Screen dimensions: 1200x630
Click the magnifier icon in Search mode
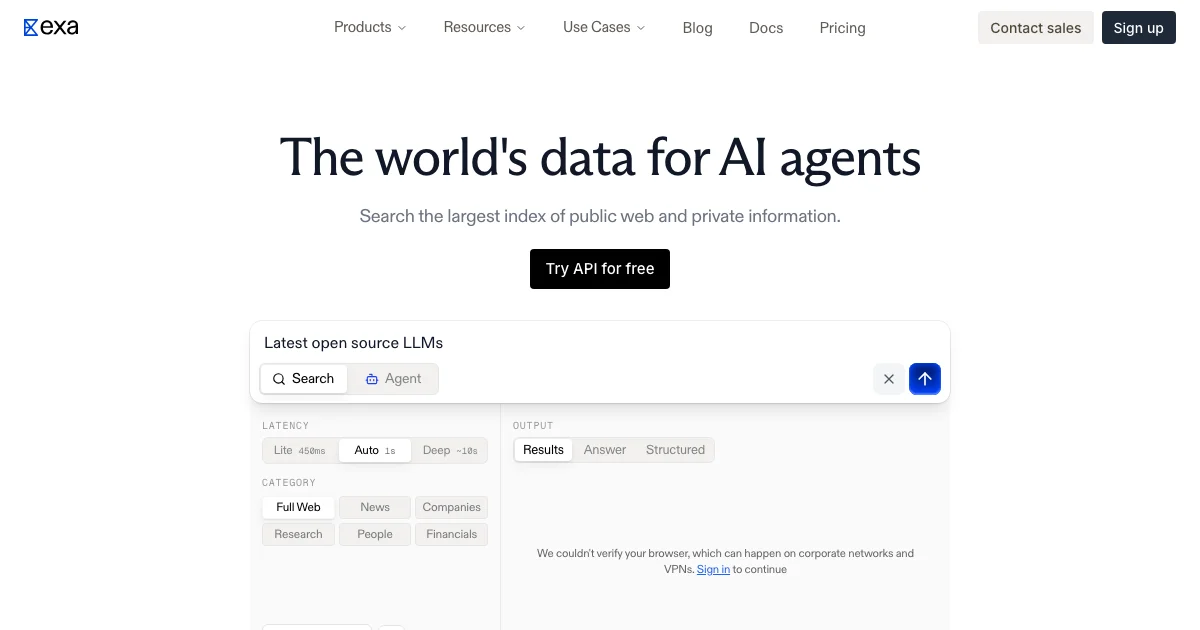(x=279, y=379)
